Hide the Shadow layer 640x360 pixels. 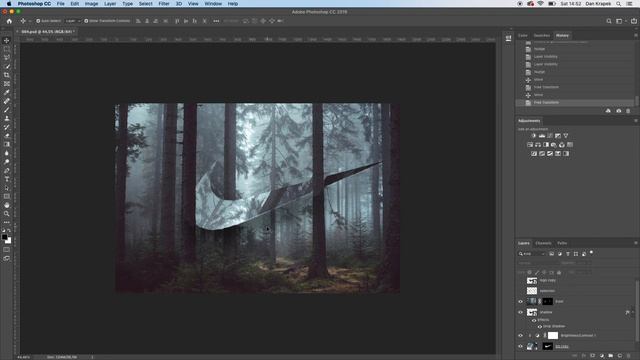click(520, 312)
